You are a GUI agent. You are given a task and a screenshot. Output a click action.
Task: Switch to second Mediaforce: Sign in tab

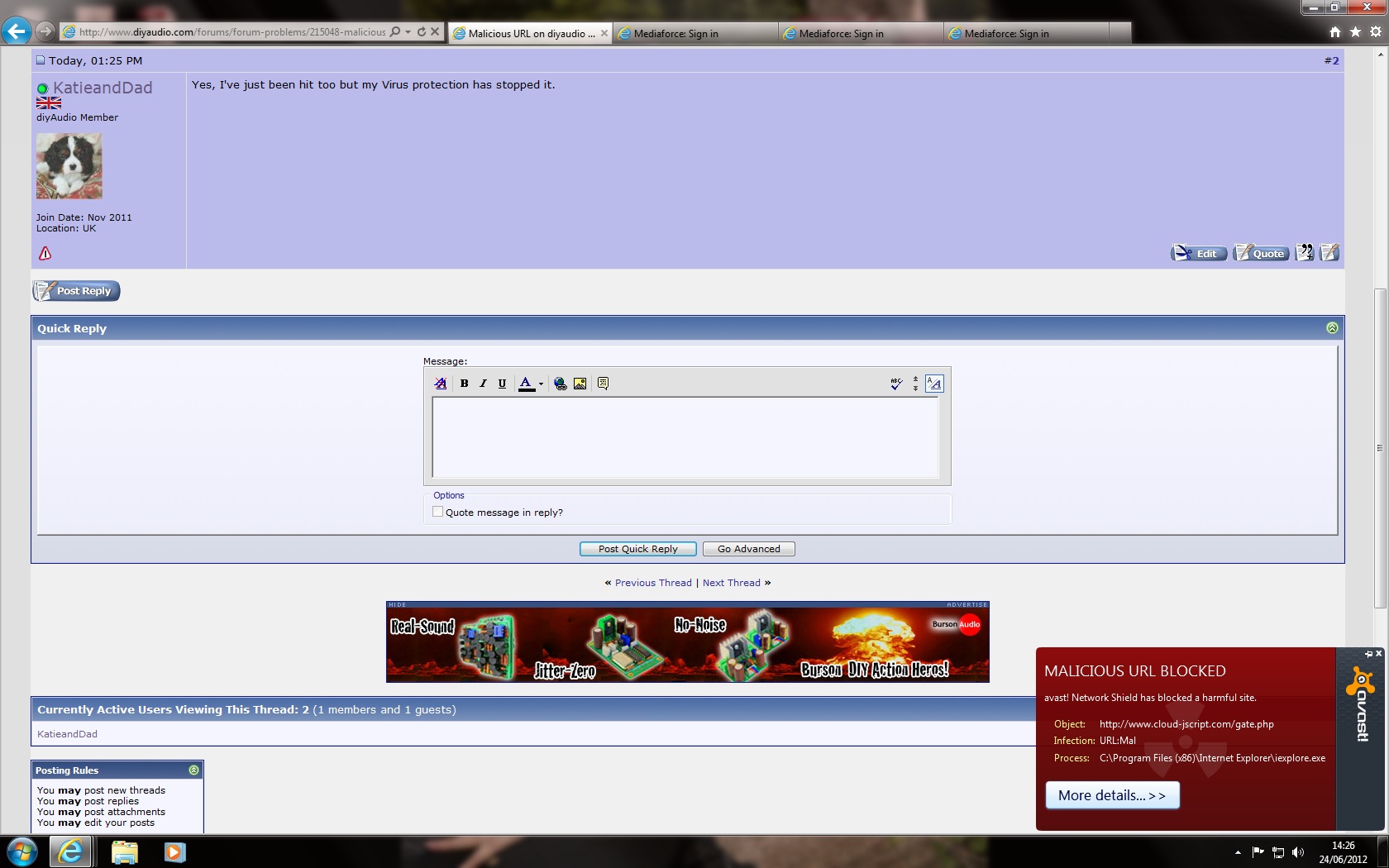click(862, 33)
